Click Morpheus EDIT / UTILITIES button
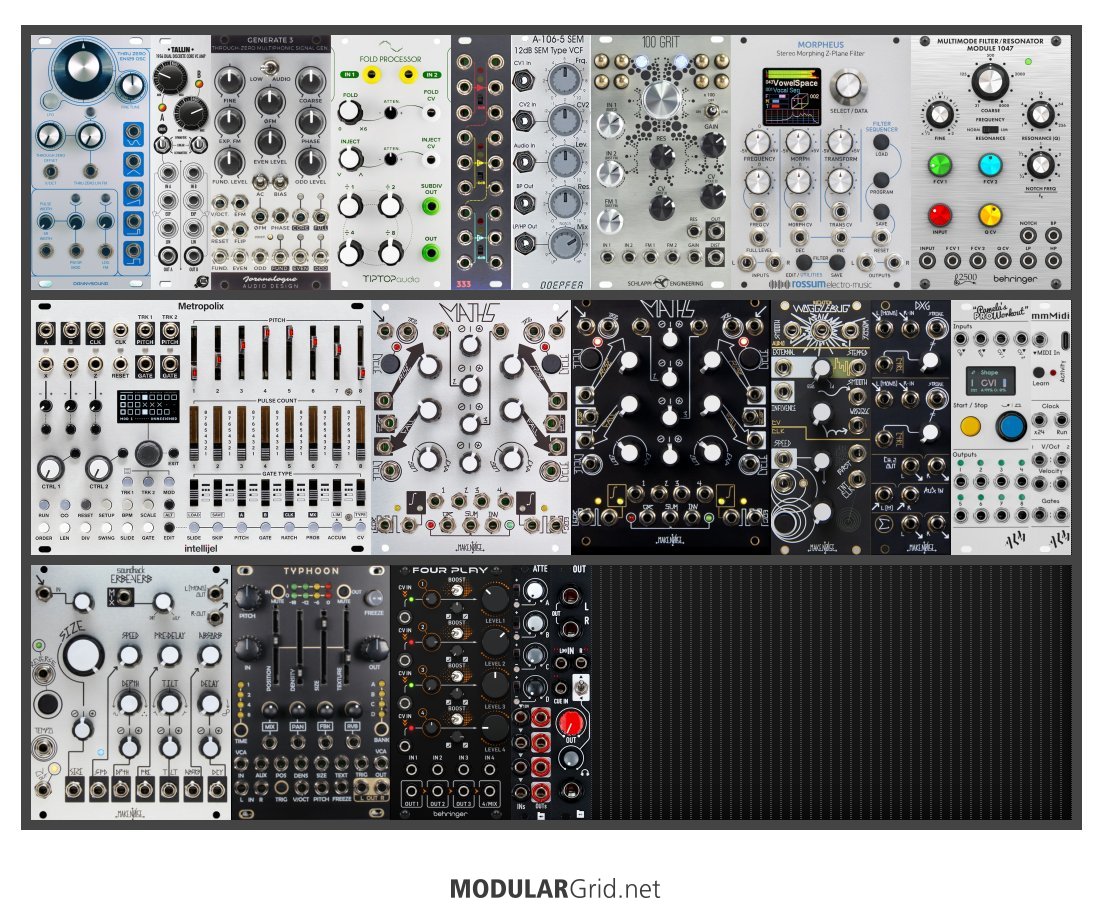Image resolution: width=1112 pixels, height=910 pixels. [x=804, y=263]
